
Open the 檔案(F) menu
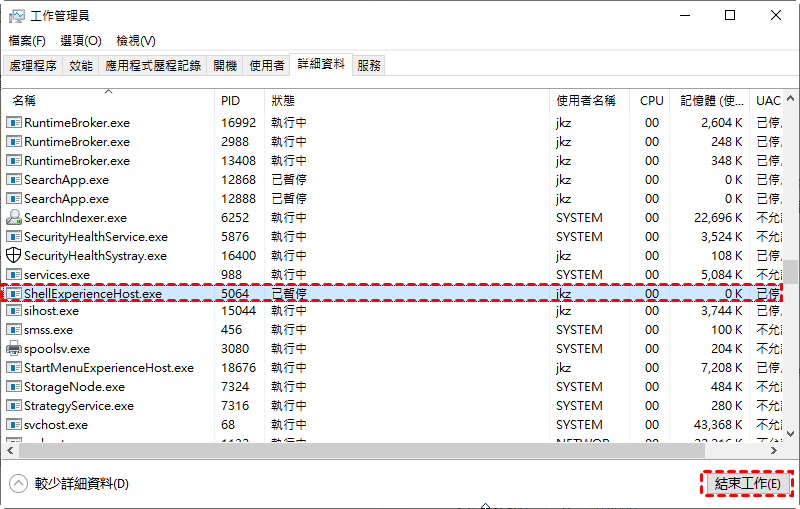point(27,41)
